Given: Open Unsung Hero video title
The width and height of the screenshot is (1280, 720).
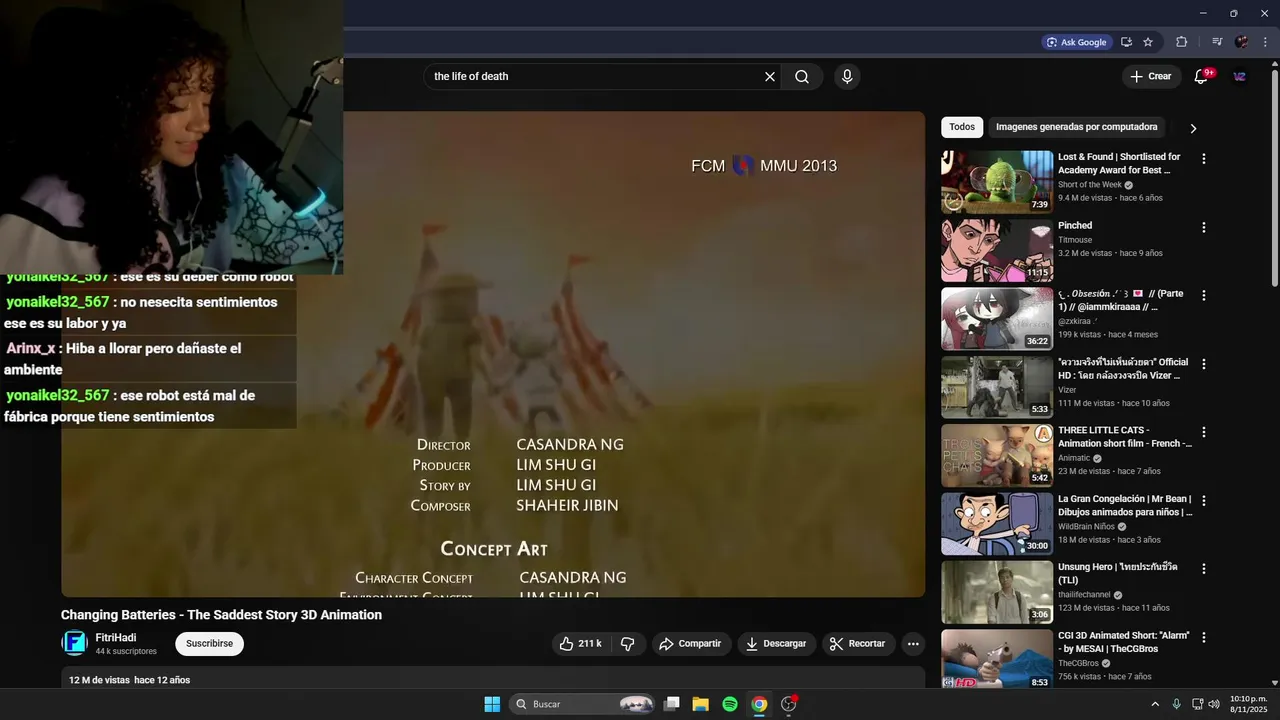Looking at the screenshot, I should point(1118,573).
